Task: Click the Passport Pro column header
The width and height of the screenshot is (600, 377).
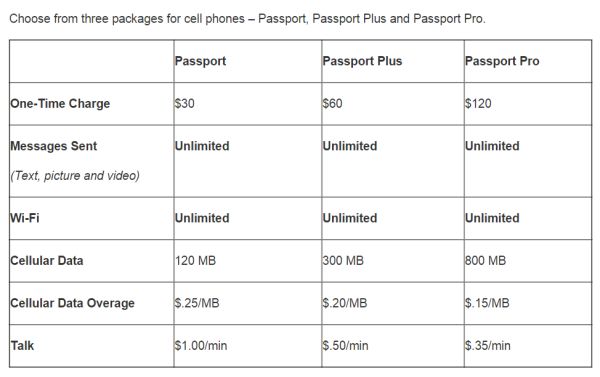Action: (502, 61)
